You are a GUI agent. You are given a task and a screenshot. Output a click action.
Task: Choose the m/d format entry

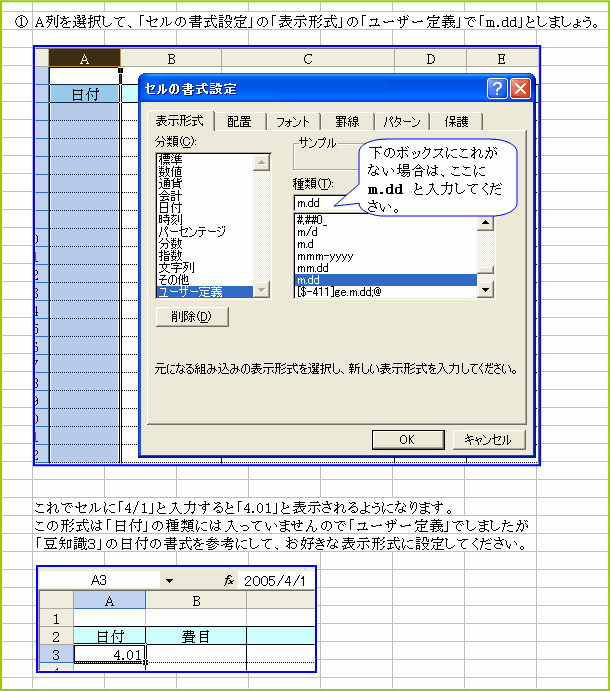coord(386,232)
